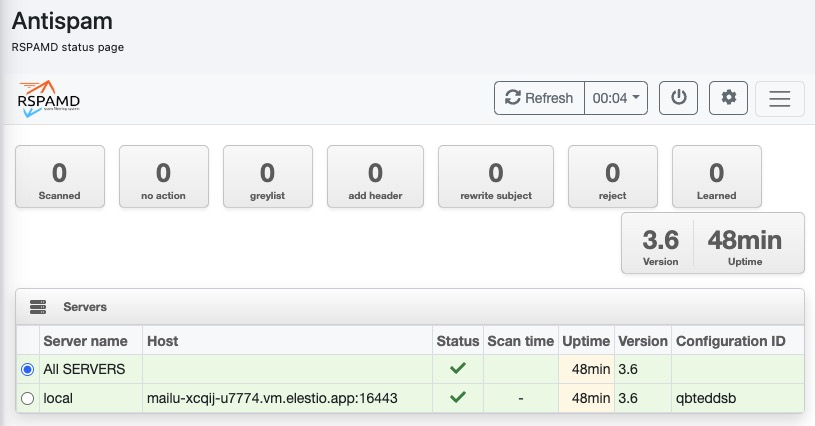Click the green status checkmark for All SERVERS
This screenshot has height=426, width=815.
(x=458, y=369)
